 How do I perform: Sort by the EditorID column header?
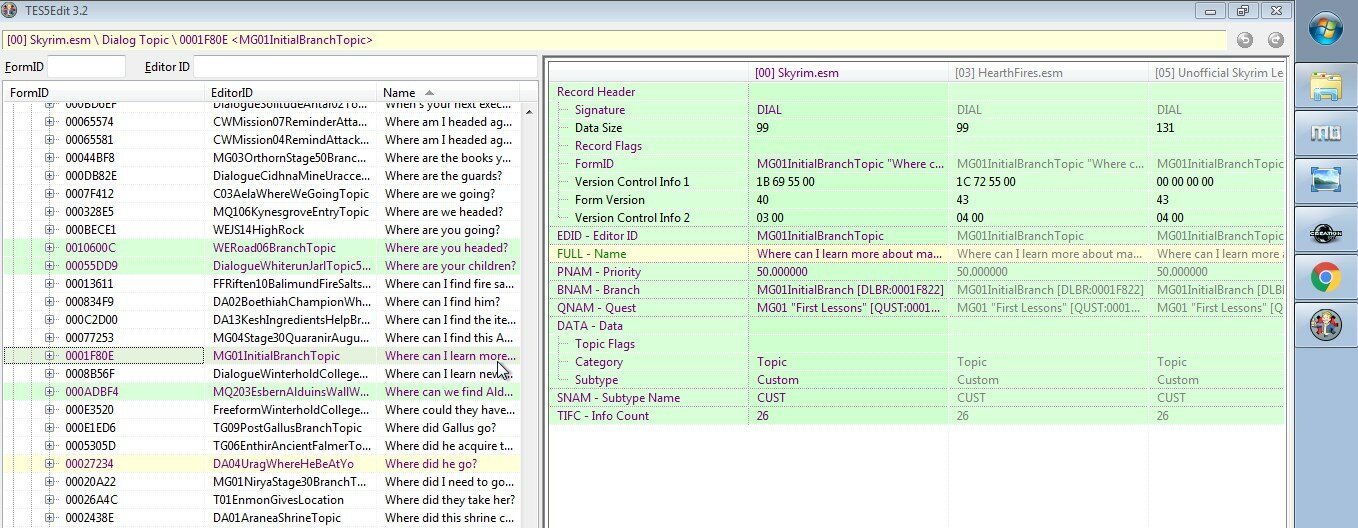click(292, 93)
